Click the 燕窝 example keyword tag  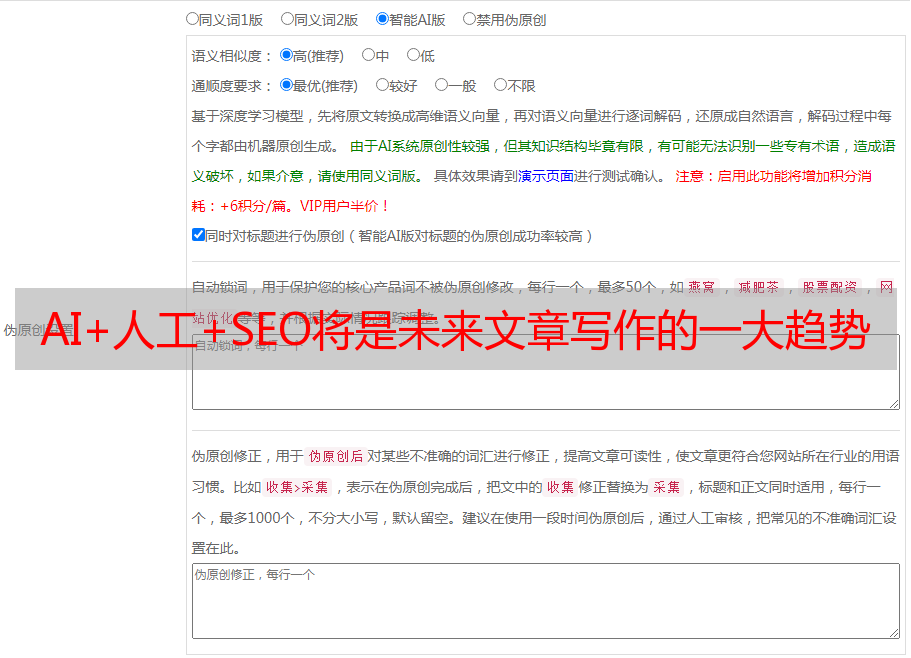(701, 287)
